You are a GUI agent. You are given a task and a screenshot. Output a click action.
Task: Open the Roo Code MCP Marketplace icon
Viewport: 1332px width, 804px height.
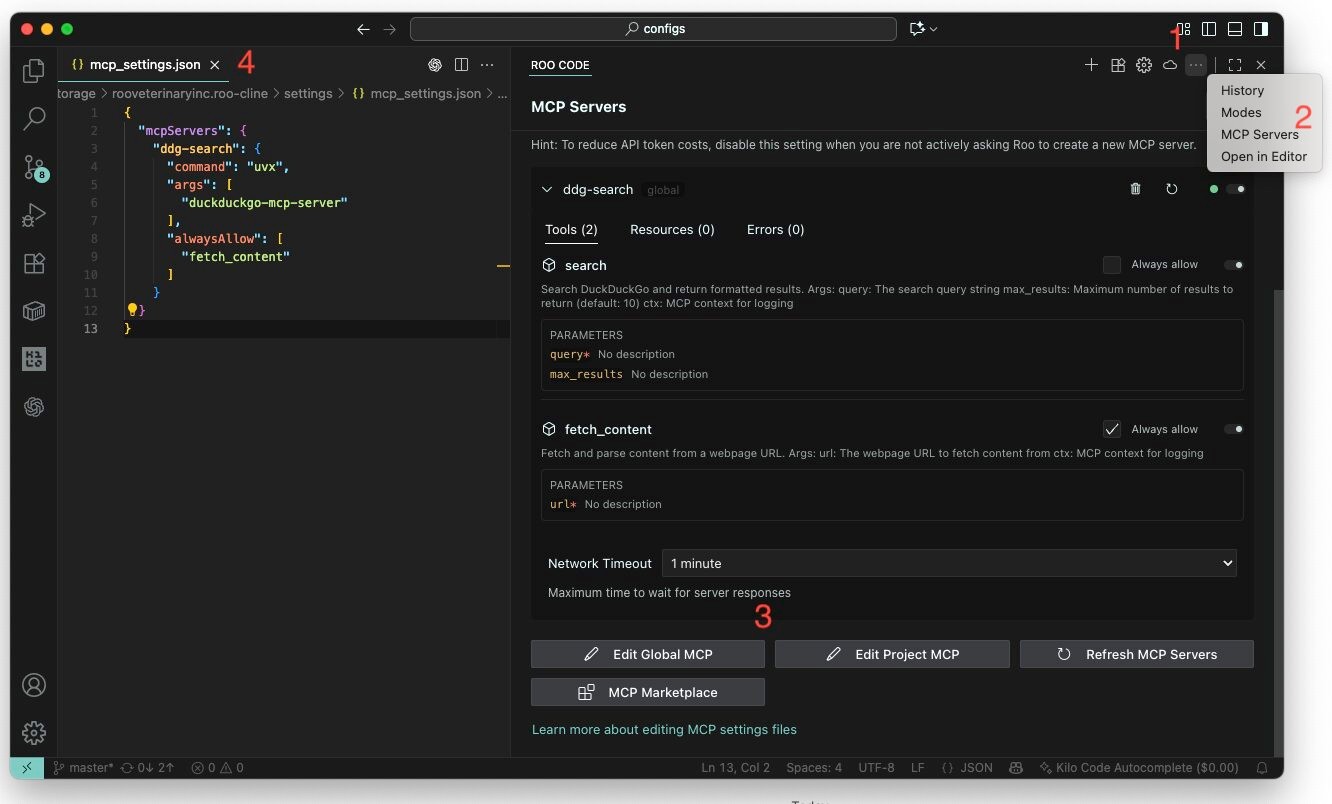[1117, 65]
